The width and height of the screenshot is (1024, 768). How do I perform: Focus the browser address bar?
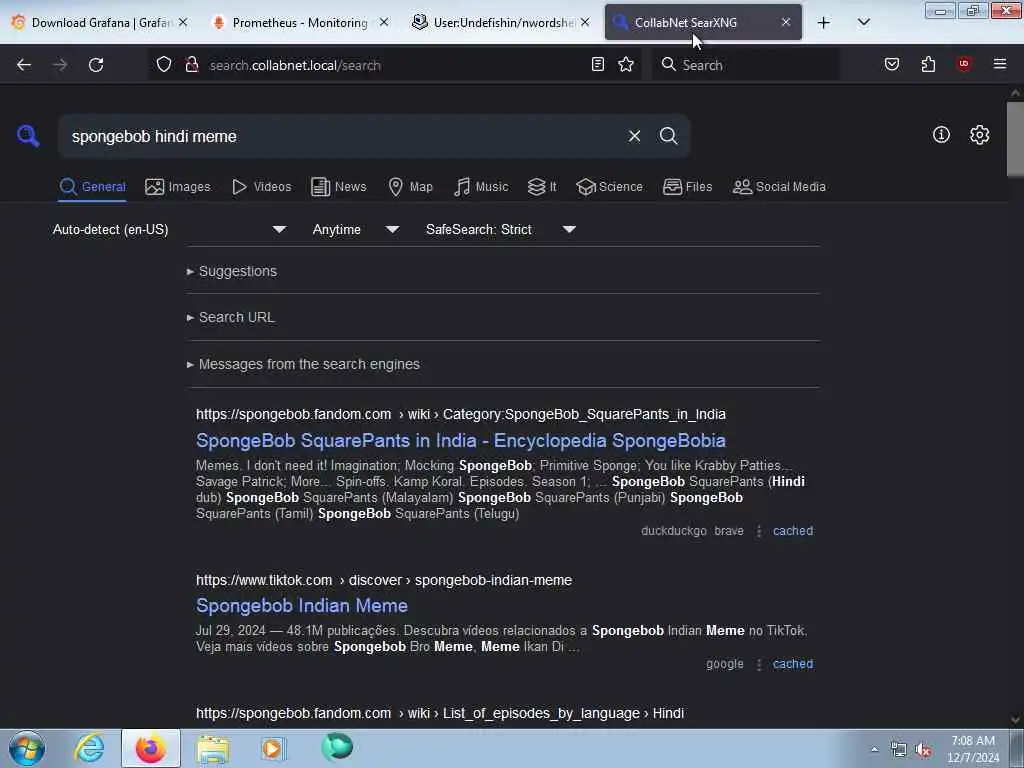[x=395, y=65]
